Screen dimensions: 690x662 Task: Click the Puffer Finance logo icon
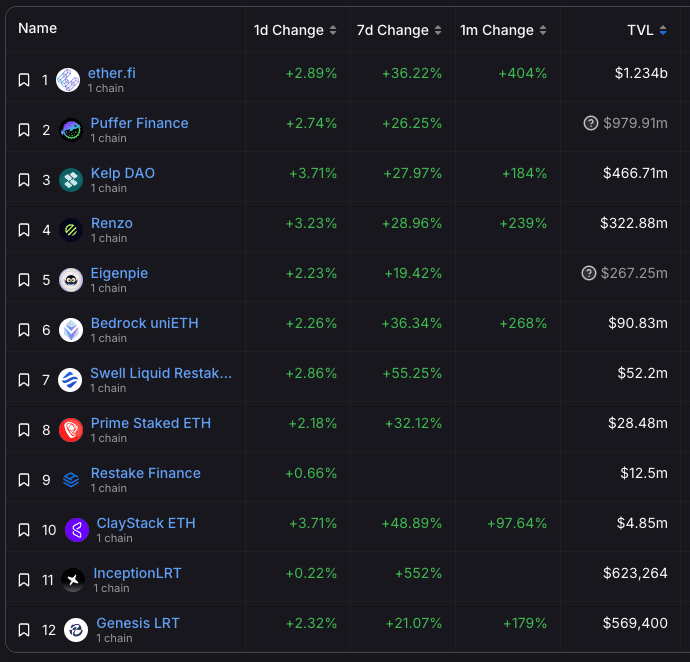tap(71, 130)
